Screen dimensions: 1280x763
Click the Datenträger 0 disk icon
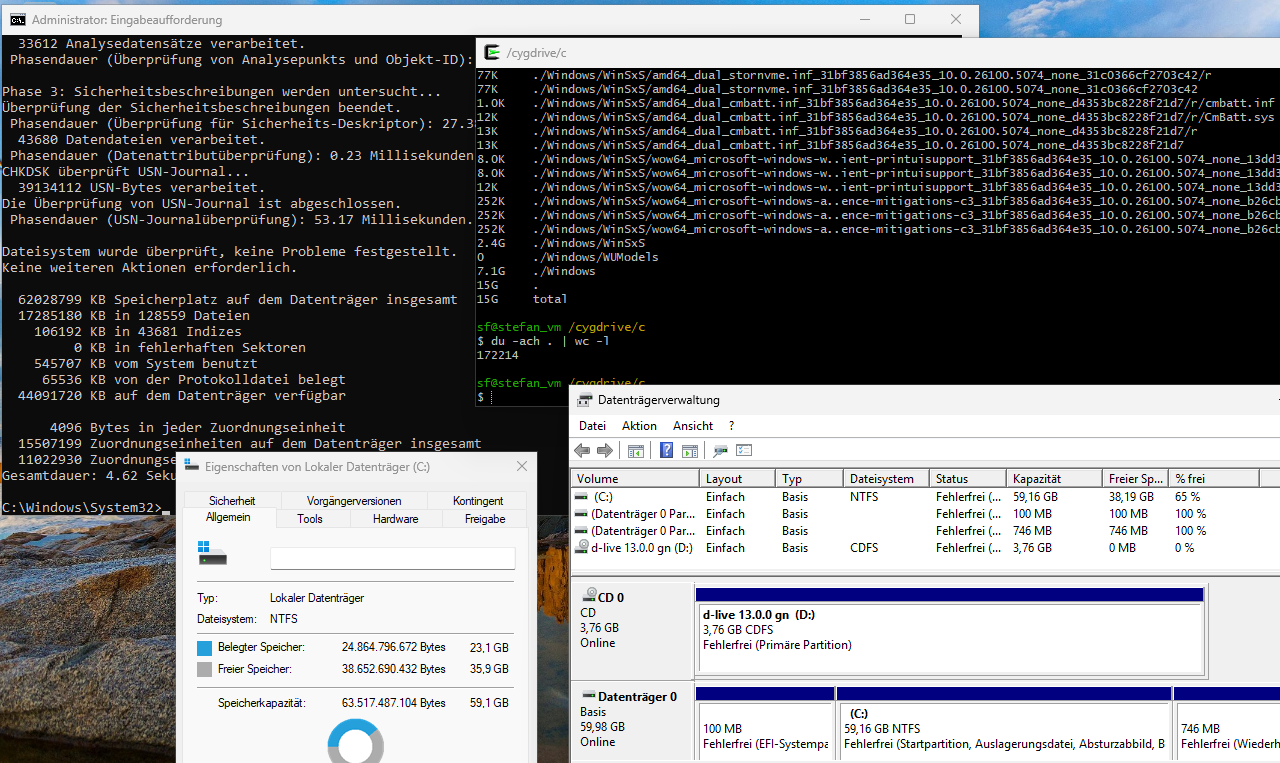[x=589, y=696]
